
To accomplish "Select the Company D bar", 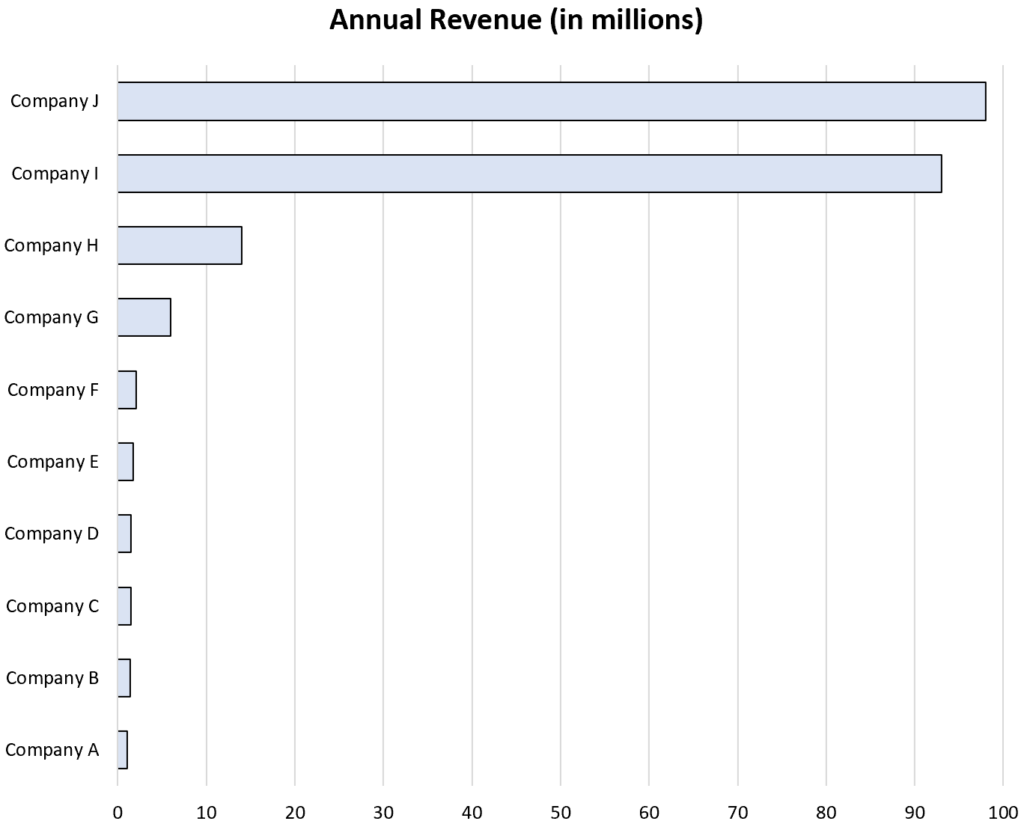I will (x=125, y=533).
